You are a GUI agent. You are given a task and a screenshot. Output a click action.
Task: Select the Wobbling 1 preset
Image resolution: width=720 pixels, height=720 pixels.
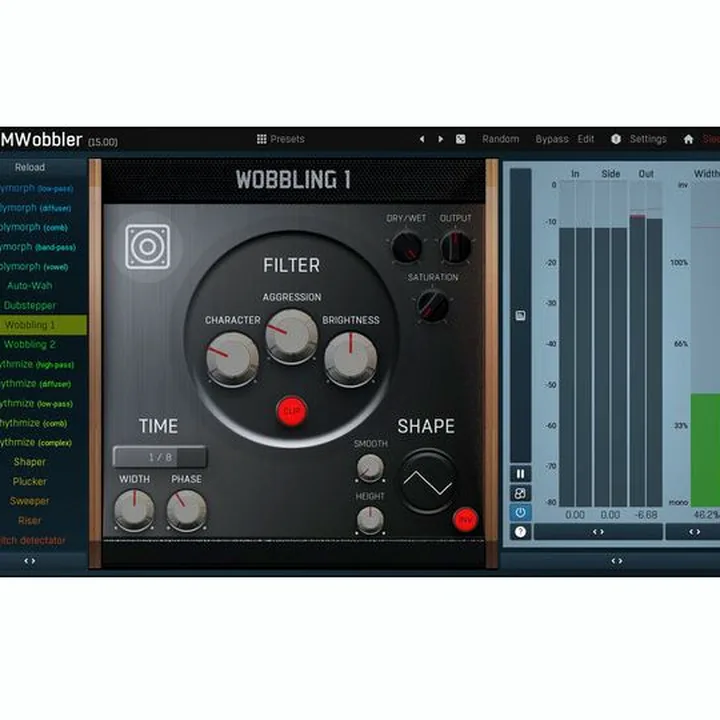(43, 325)
